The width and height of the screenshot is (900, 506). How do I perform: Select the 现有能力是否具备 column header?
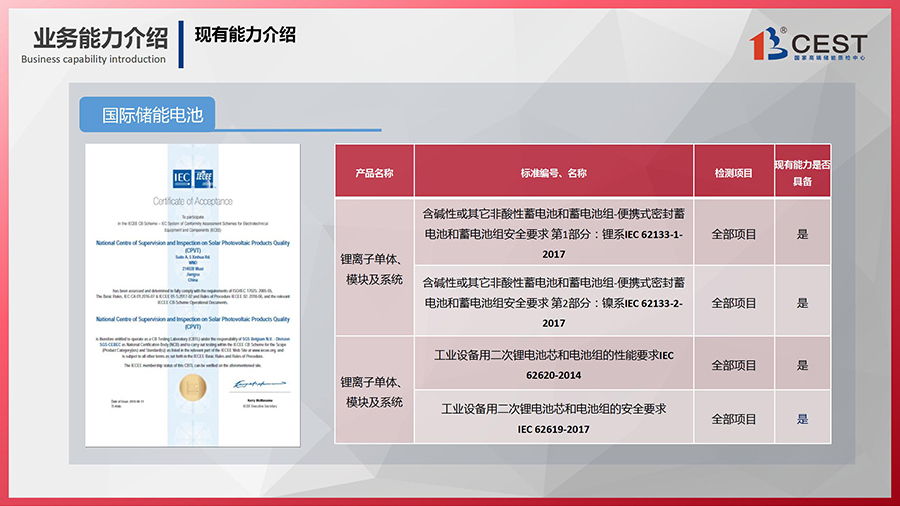point(802,172)
